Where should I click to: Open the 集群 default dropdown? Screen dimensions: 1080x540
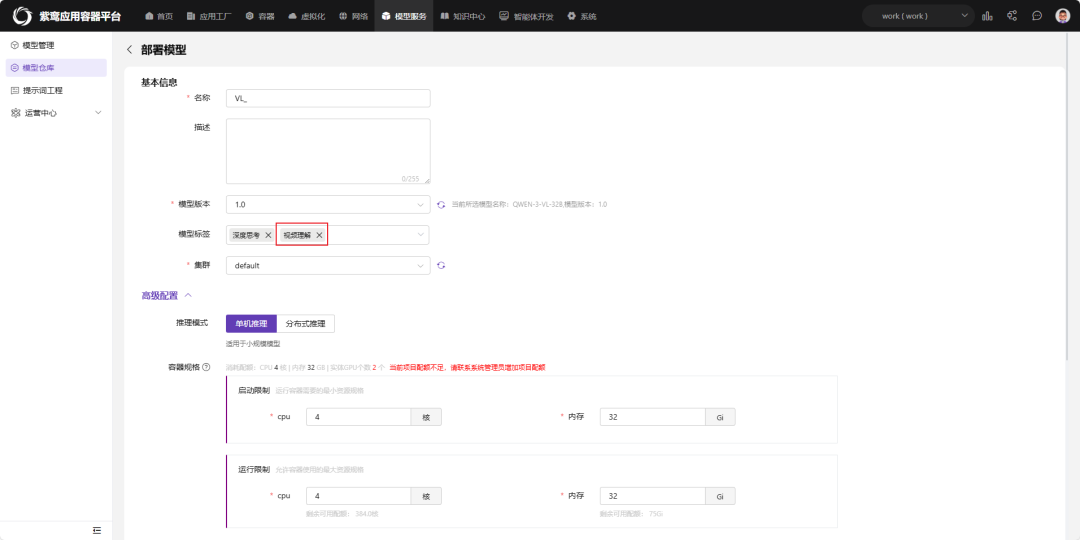pyautogui.click(x=327, y=266)
